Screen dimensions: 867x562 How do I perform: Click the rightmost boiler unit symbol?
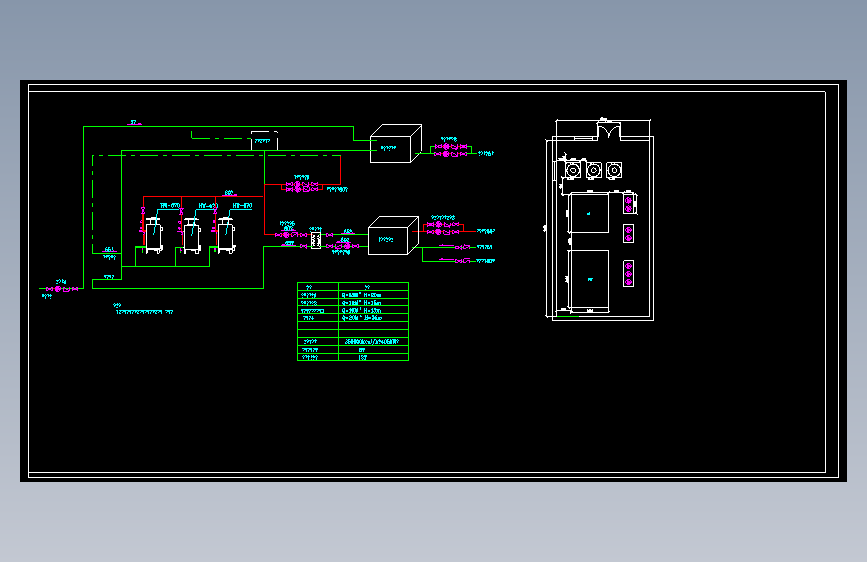click(x=226, y=235)
